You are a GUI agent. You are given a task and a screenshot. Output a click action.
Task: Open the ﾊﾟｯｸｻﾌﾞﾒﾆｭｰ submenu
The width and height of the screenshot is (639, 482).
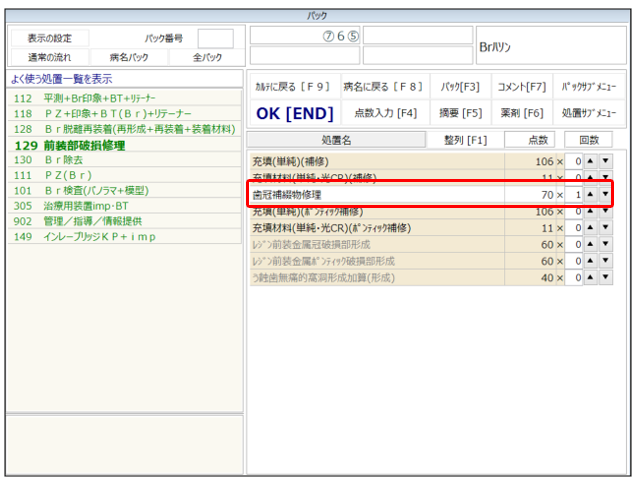(x=589, y=86)
